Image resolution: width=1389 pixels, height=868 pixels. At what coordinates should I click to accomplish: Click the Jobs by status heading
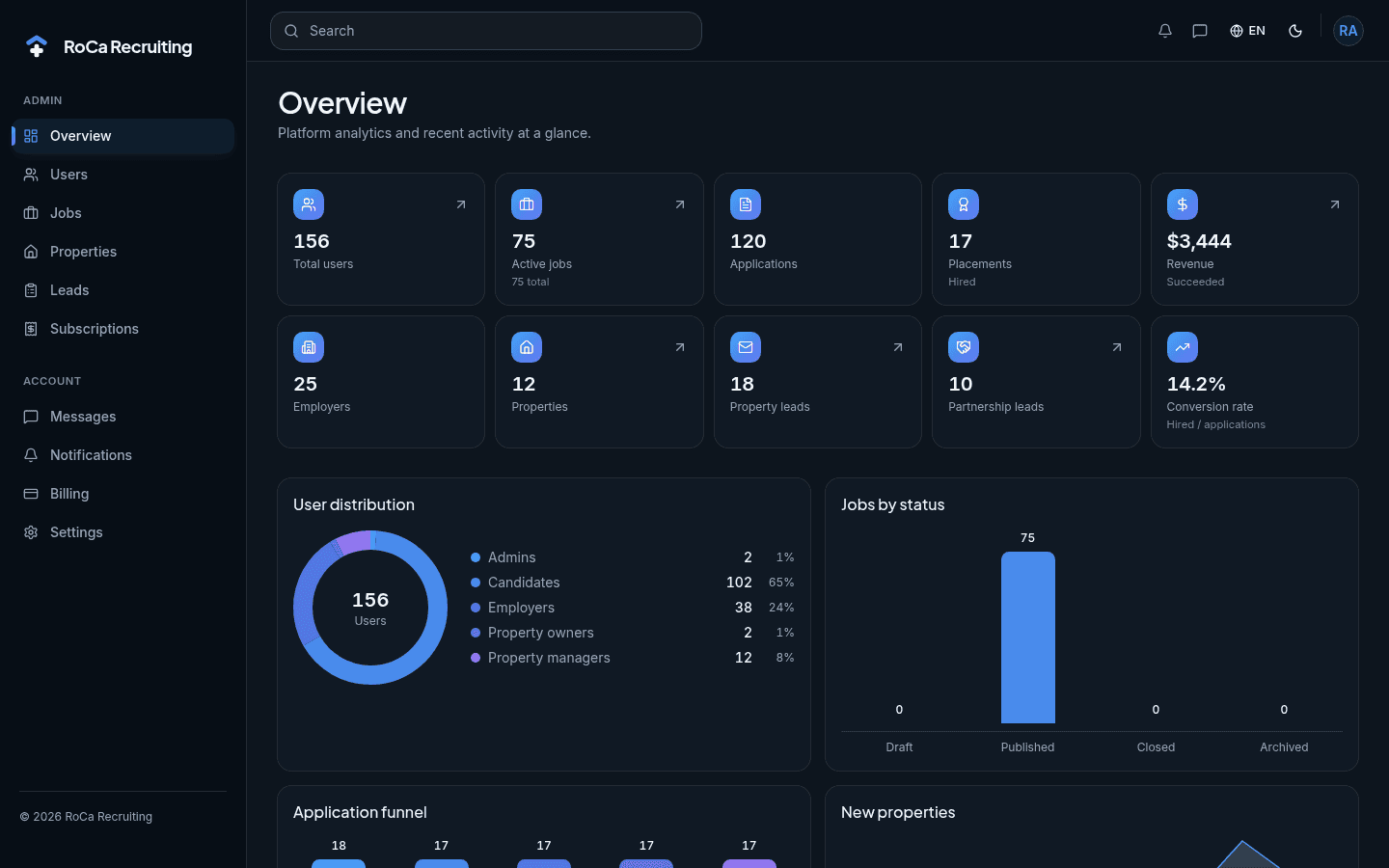[892, 504]
